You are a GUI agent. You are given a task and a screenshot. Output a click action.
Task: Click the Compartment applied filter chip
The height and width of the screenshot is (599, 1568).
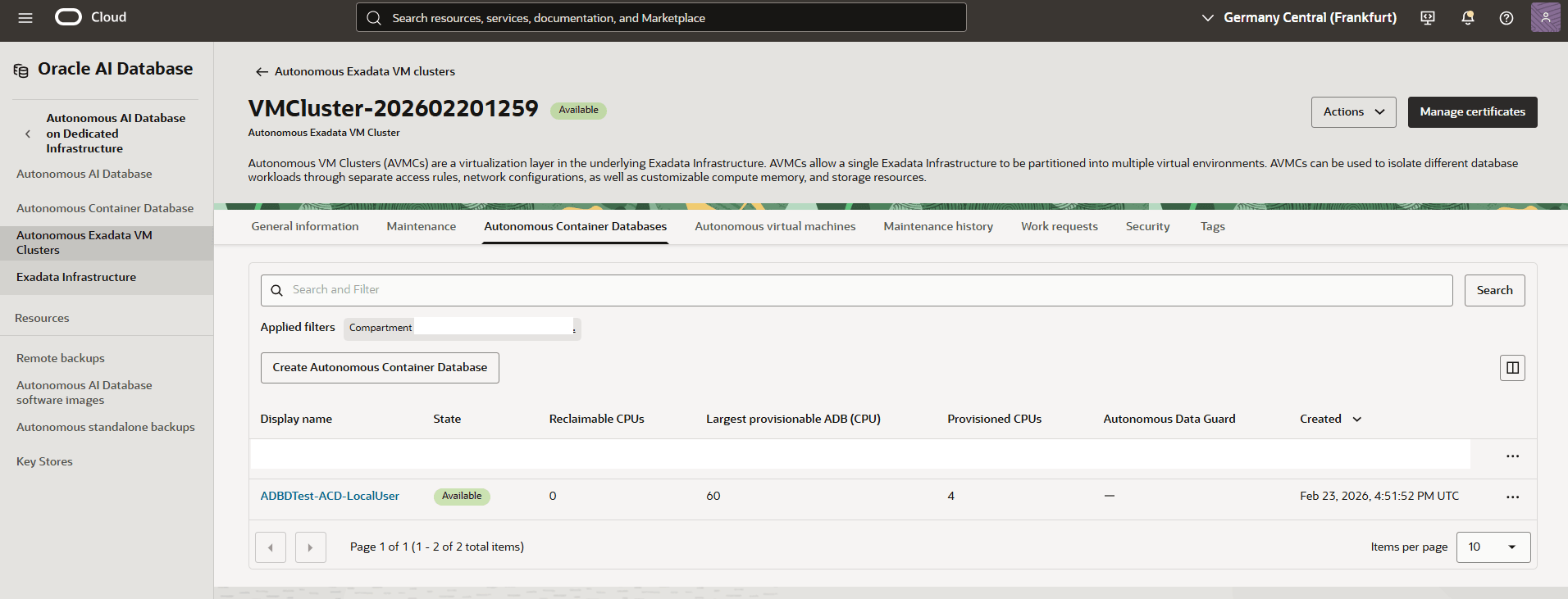[462, 328]
